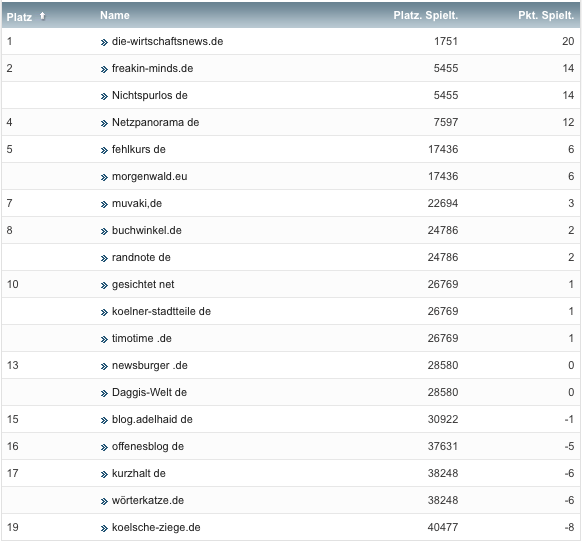Click arrow icon beside kurzhalt de
Image resolution: width=582 pixels, height=543 pixels.
(x=104, y=474)
